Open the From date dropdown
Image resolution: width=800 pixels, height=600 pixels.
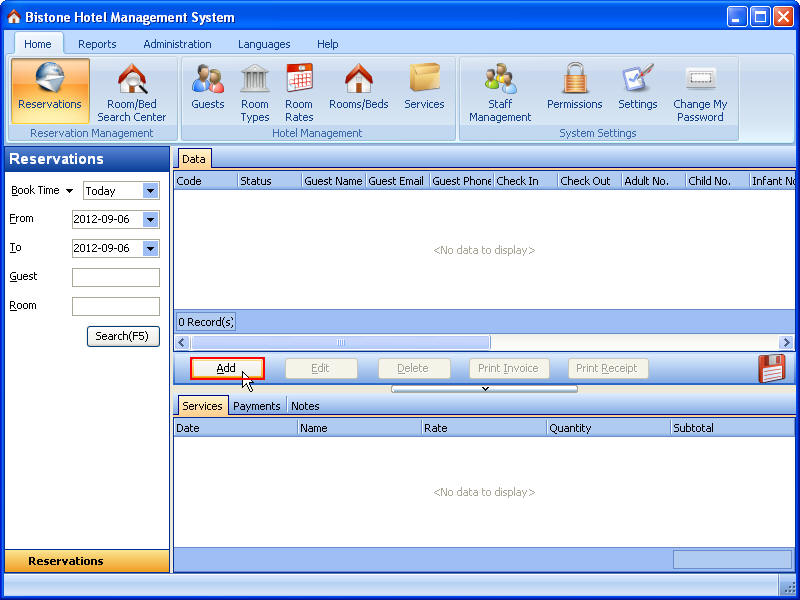[x=151, y=219]
